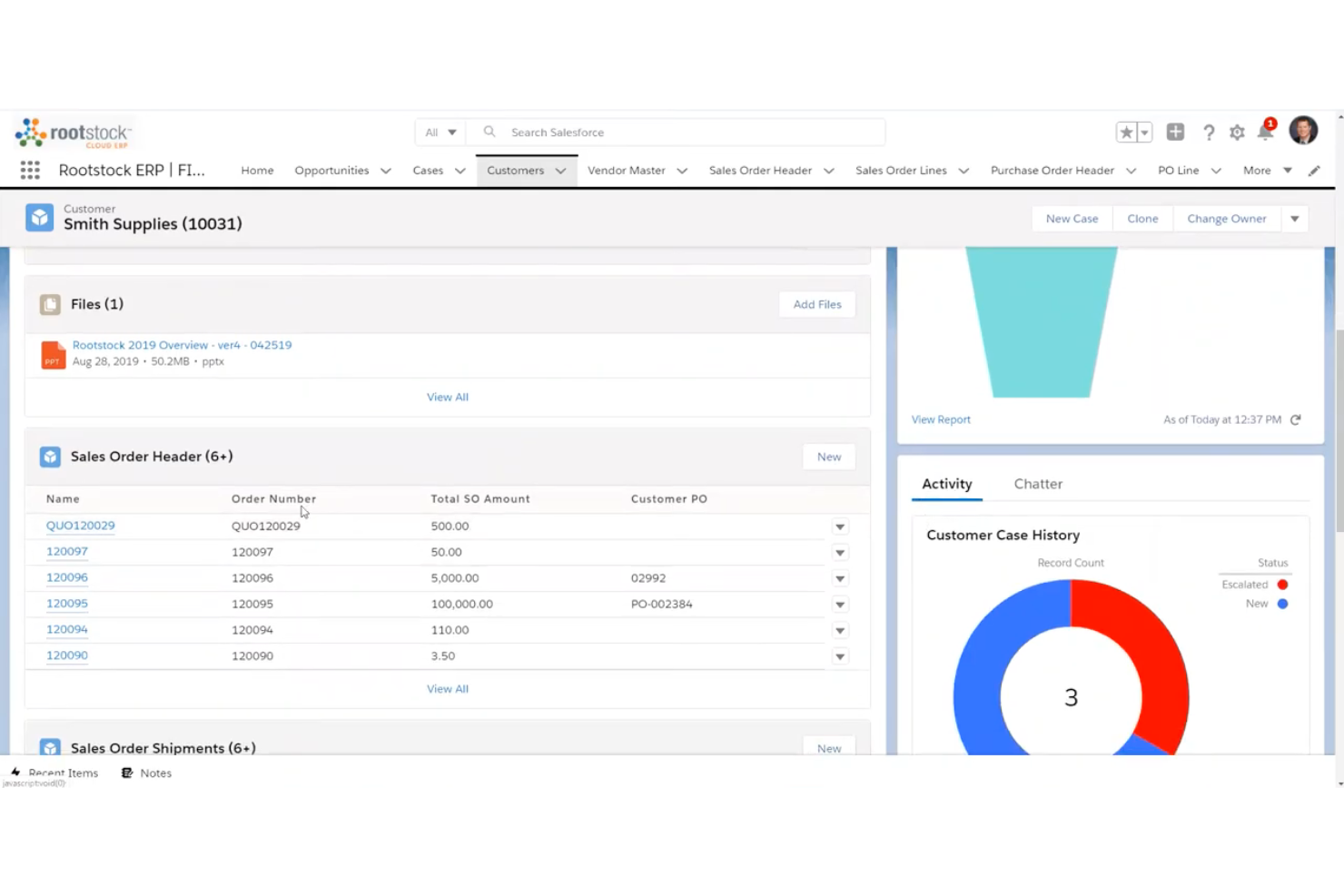This screenshot has height=896, width=1344.
Task: Open row actions for order 120090
Action: point(840,656)
